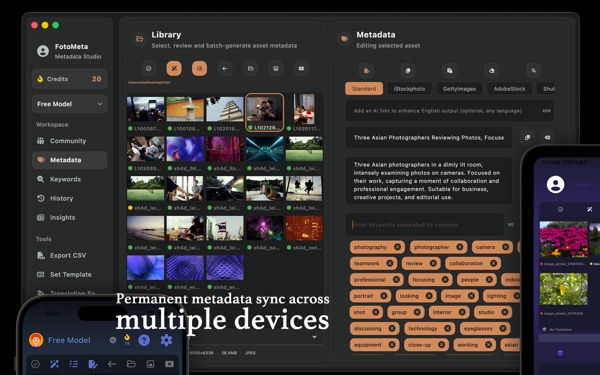
Task: Click the help question mark icon on phone
Action: [x=144, y=340]
